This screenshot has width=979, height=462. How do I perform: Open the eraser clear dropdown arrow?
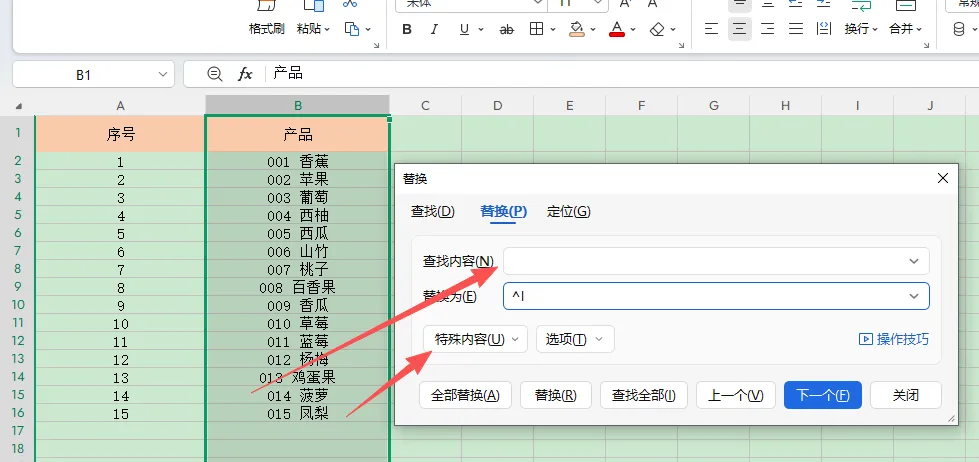click(x=673, y=29)
